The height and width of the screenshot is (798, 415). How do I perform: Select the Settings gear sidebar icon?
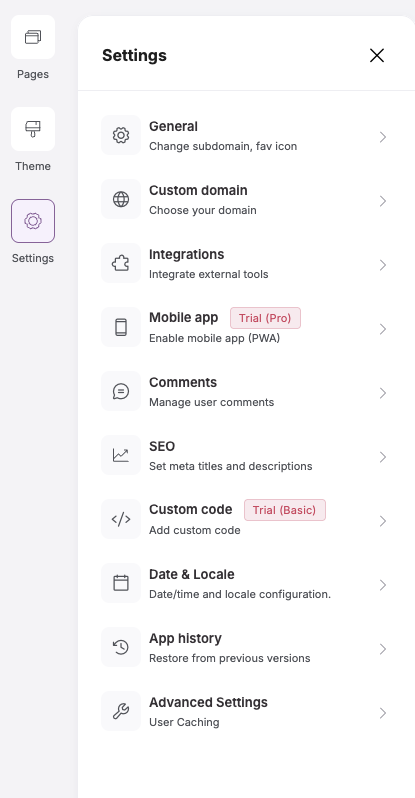tap(33, 221)
